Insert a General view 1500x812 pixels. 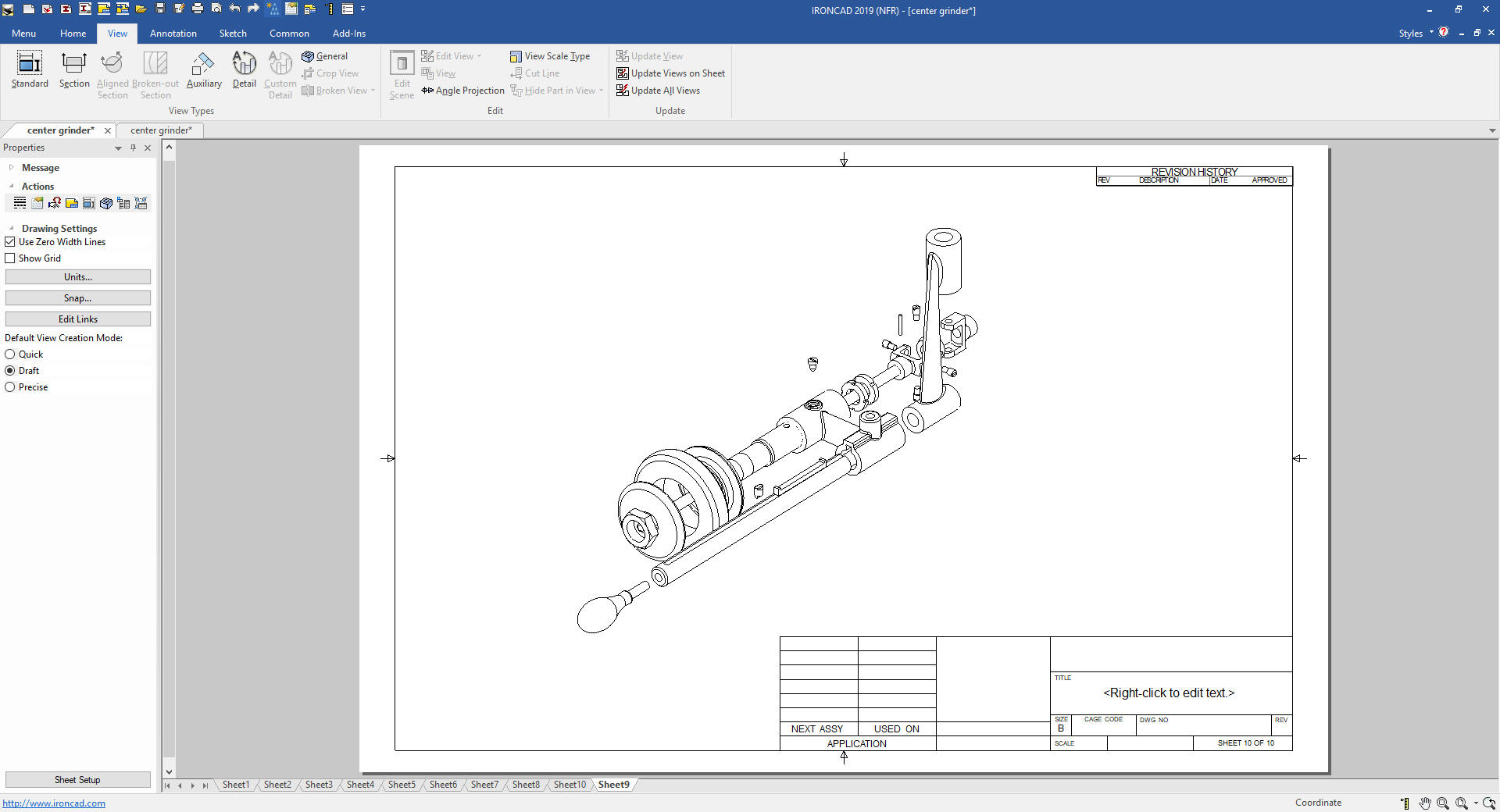[x=325, y=56]
